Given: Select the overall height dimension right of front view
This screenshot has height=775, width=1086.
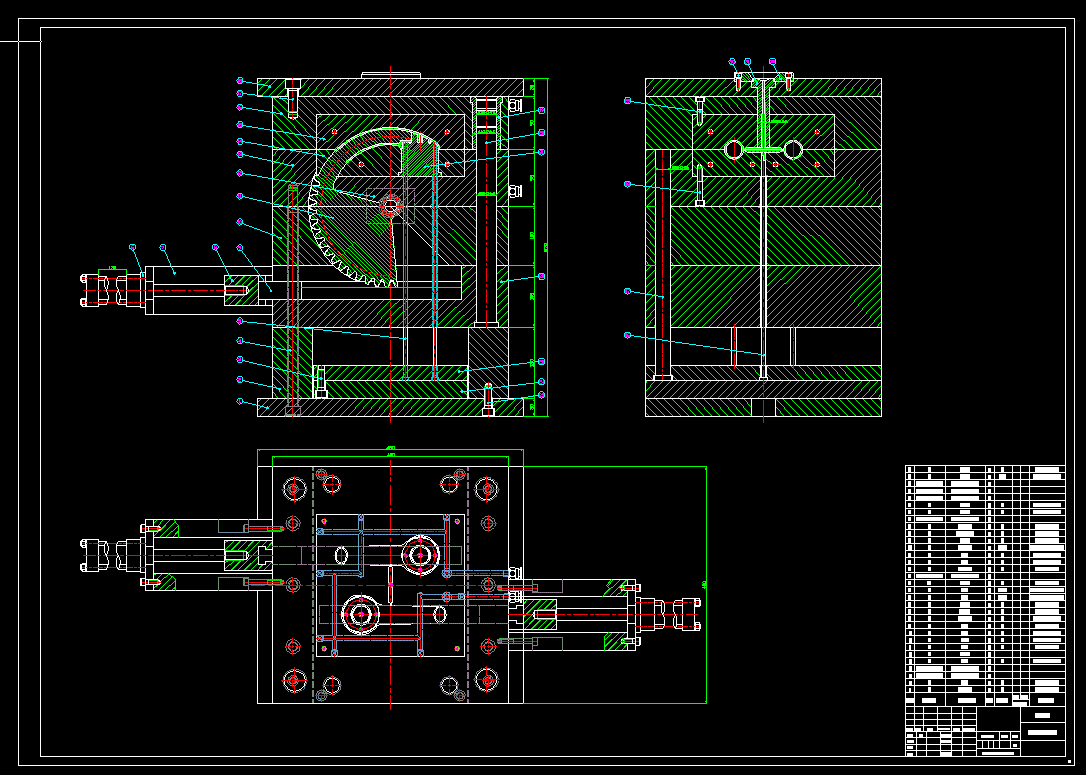Looking at the screenshot, I should (x=547, y=247).
